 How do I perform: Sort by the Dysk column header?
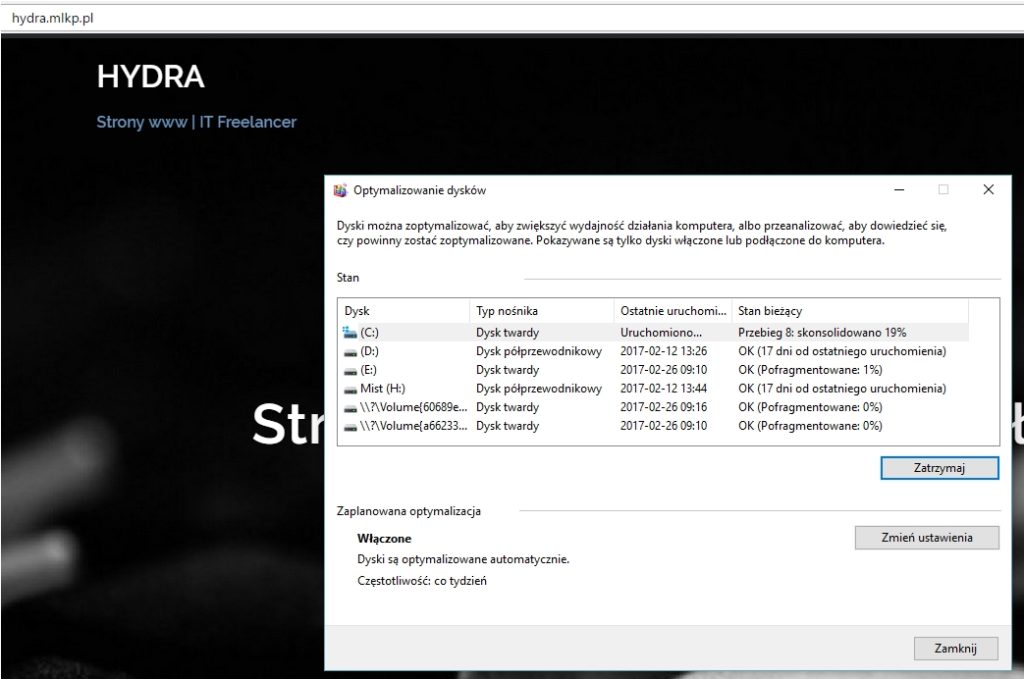[404, 311]
